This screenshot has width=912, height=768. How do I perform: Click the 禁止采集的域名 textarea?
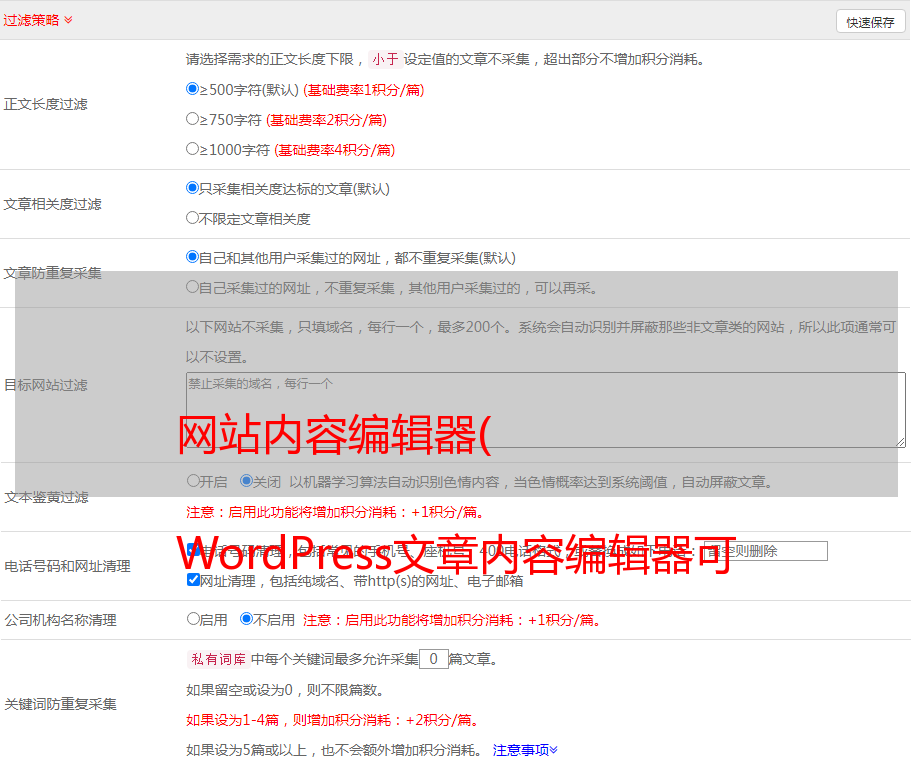click(546, 410)
